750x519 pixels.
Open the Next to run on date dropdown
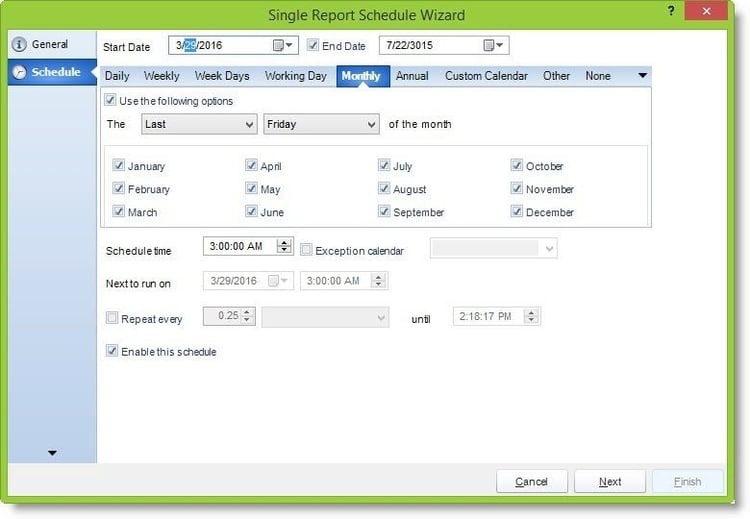point(278,281)
